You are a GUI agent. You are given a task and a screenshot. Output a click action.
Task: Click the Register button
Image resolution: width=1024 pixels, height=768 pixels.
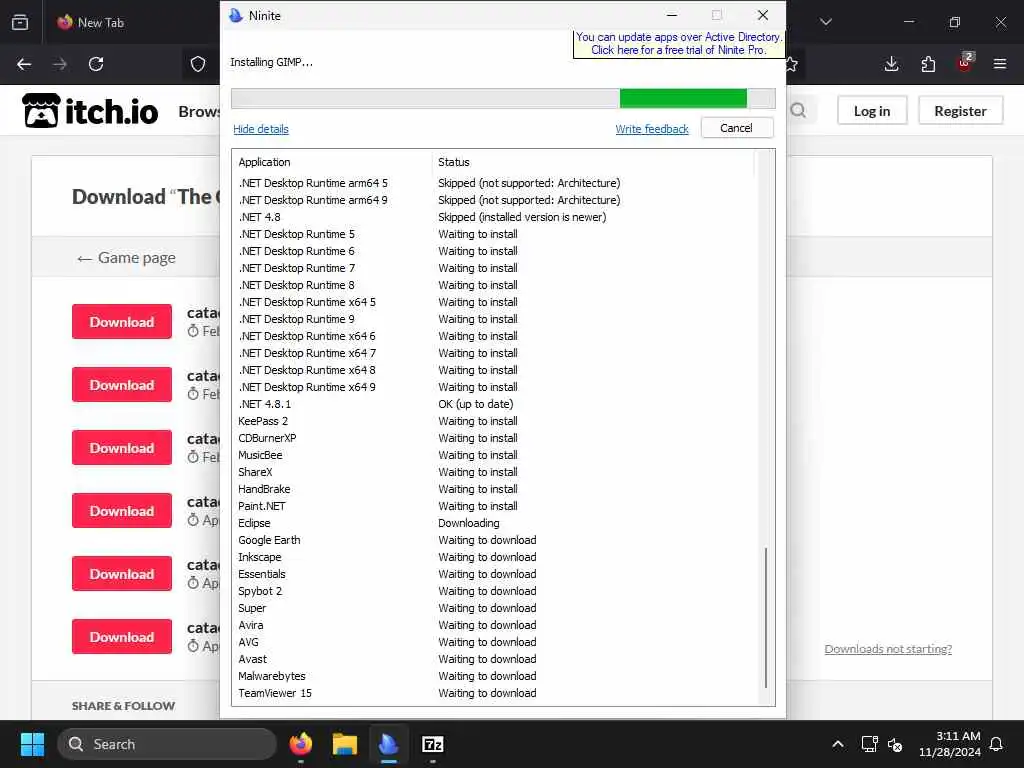(x=960, y=111)
